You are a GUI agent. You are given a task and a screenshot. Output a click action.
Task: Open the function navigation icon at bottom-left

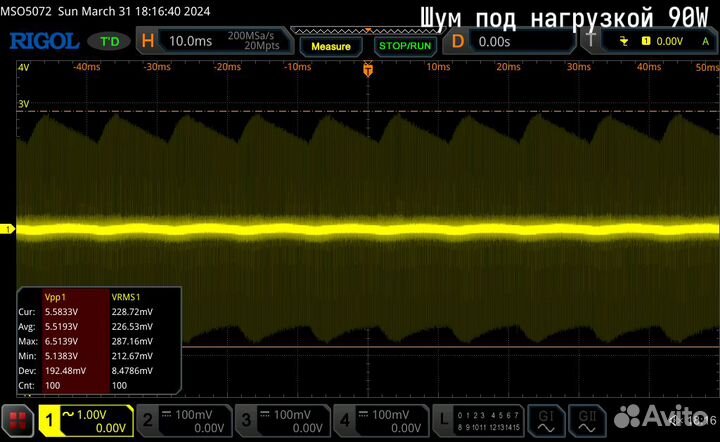[17, 420]
